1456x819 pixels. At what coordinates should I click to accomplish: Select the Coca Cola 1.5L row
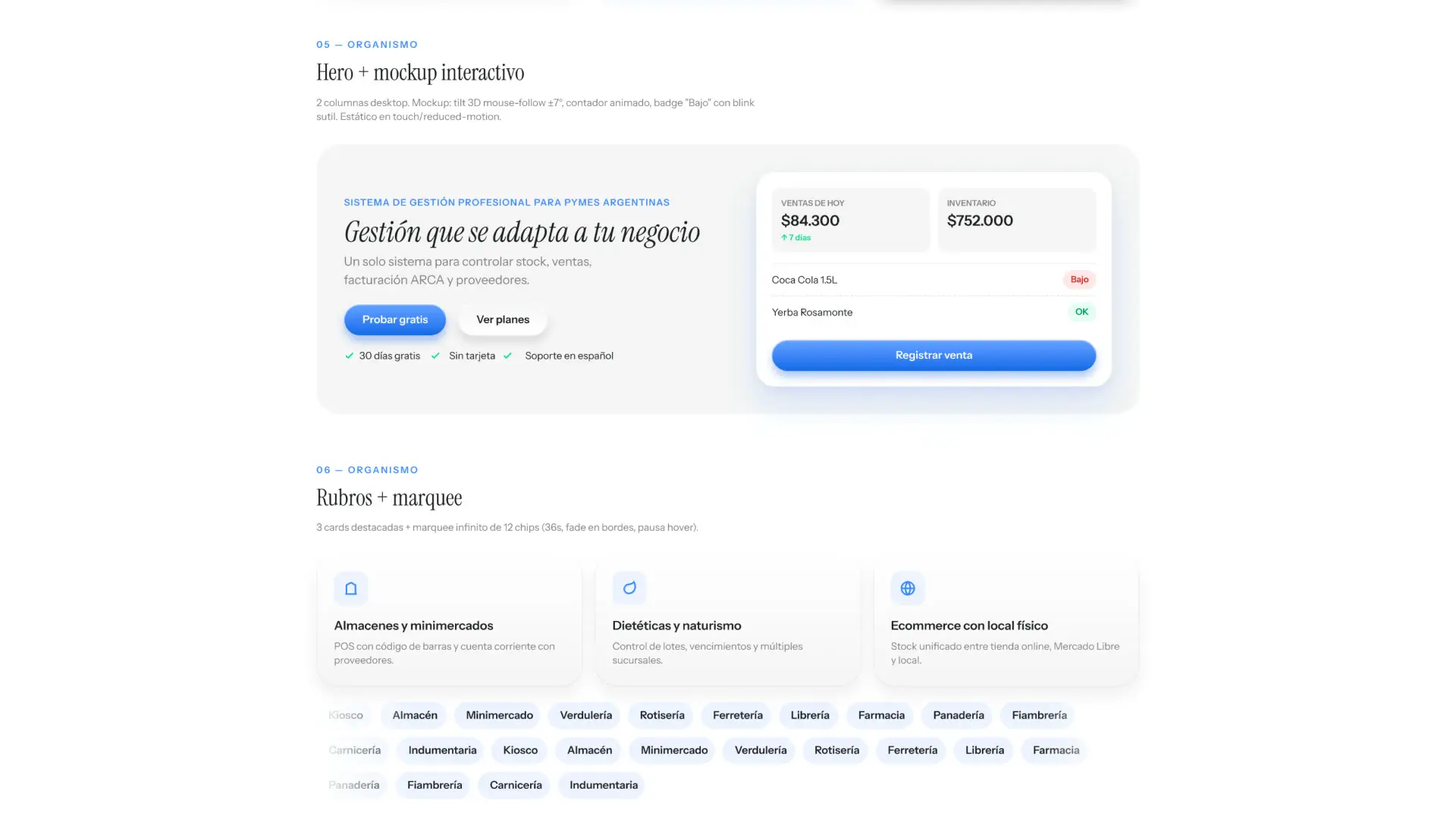(934, 280)
